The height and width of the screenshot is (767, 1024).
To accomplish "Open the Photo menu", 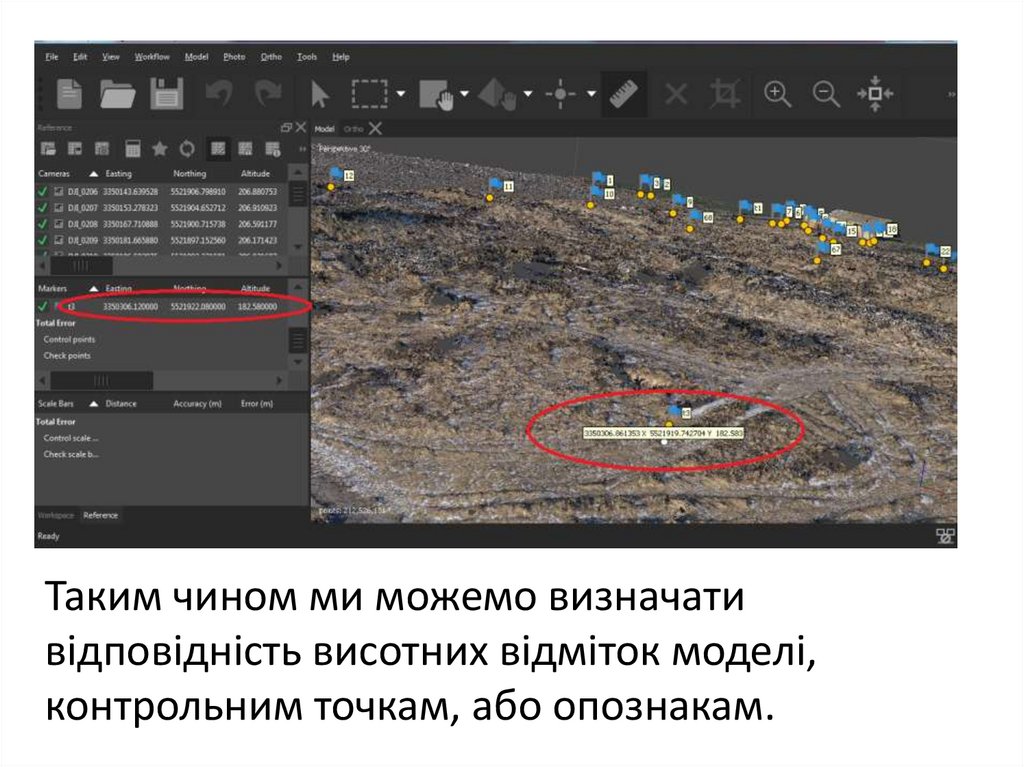I will 234,57.
